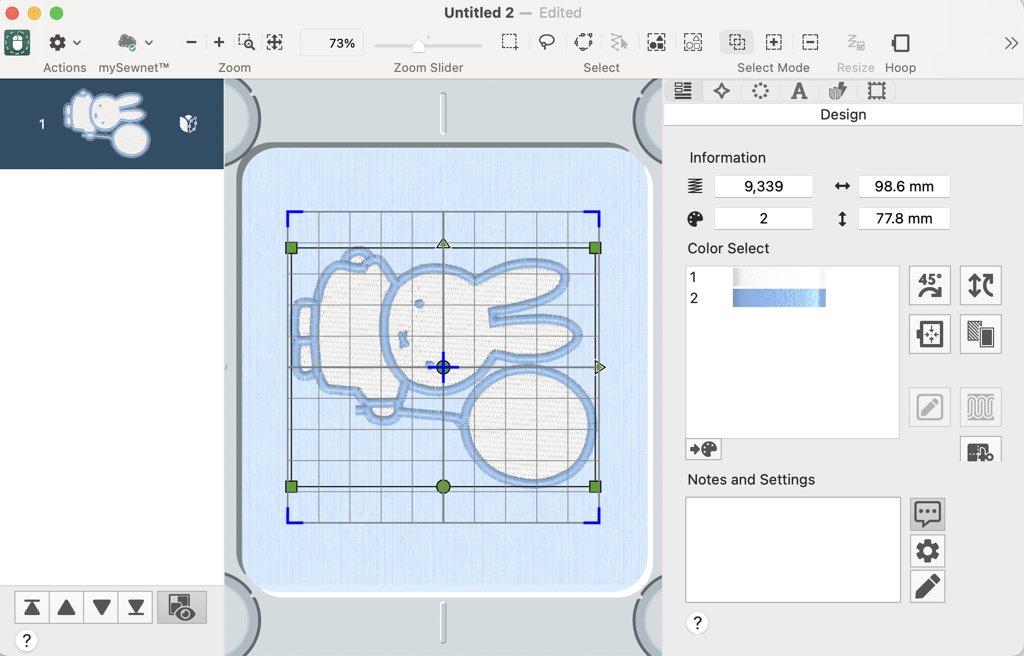This screenshot has width=1024, height=656.
Task: Click the Zoom Slider handle
Action: (x=419, y=46)
